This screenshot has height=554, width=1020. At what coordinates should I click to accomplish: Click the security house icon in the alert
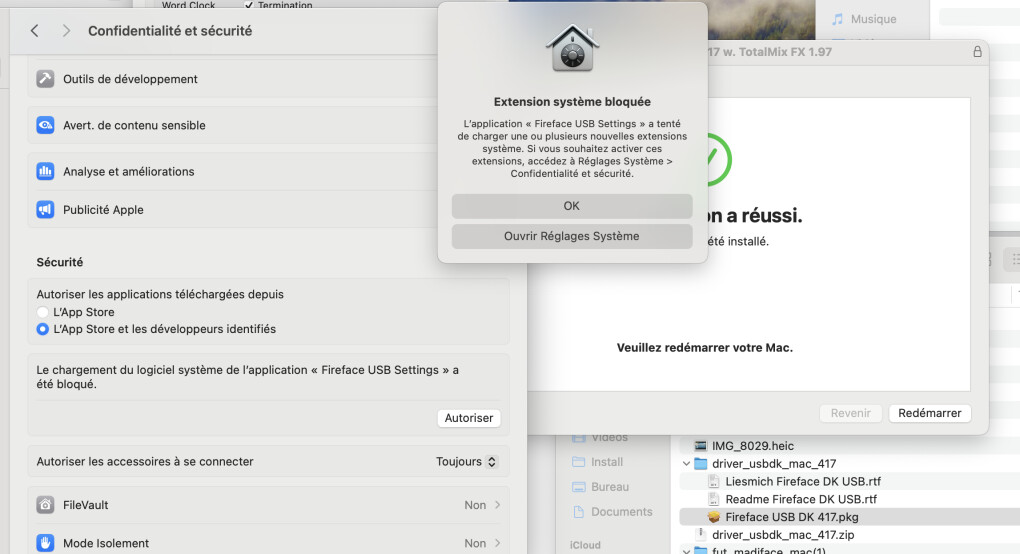(x=572, y=48)
